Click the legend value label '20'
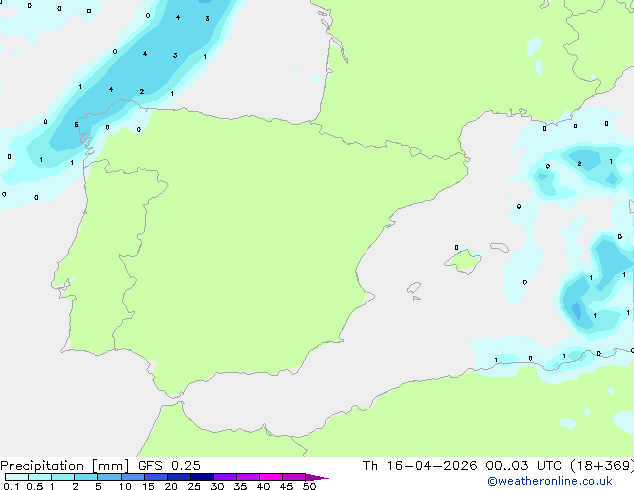This screenshot has height=490, width=634. [x=171, y=486]
